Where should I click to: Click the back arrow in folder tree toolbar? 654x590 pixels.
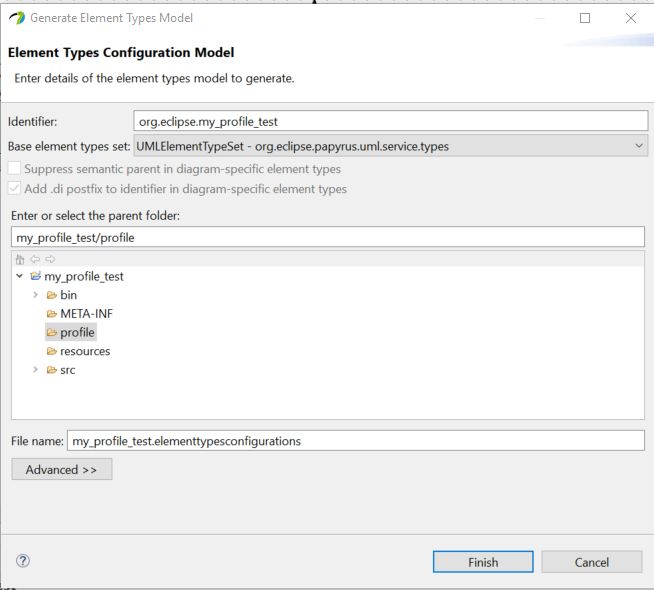click(35, 259)
